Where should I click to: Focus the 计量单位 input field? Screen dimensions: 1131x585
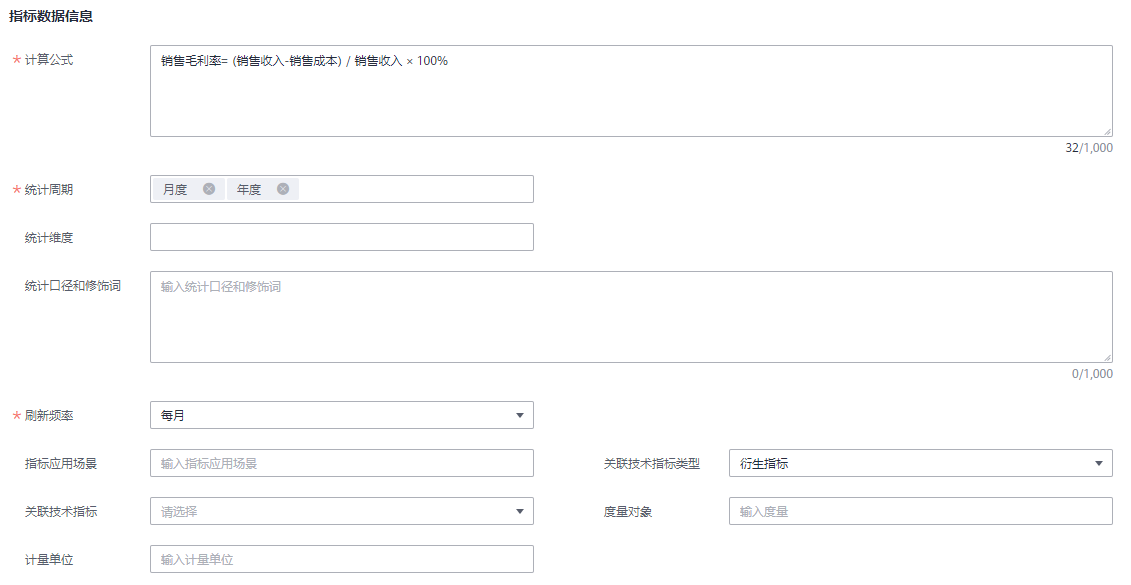coord(341,559)
